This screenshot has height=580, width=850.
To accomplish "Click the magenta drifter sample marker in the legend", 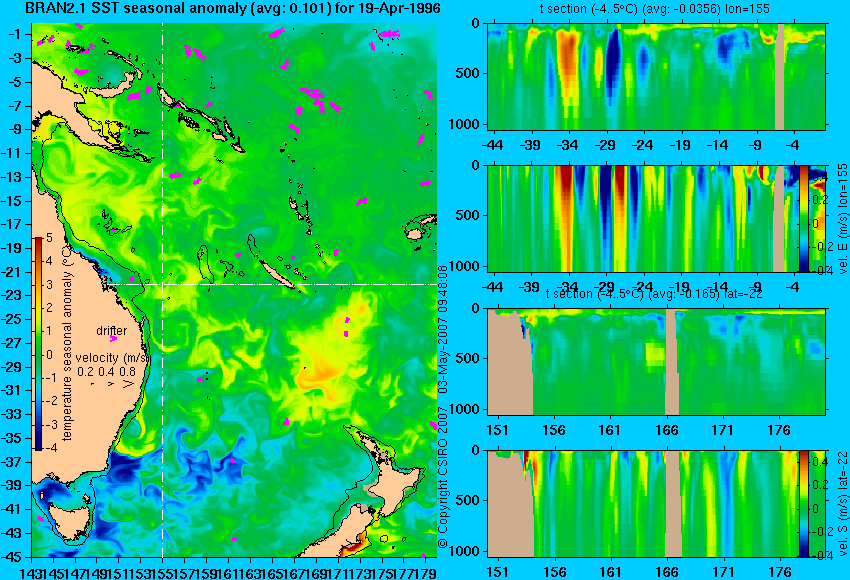I will click(x=113, y=339).
